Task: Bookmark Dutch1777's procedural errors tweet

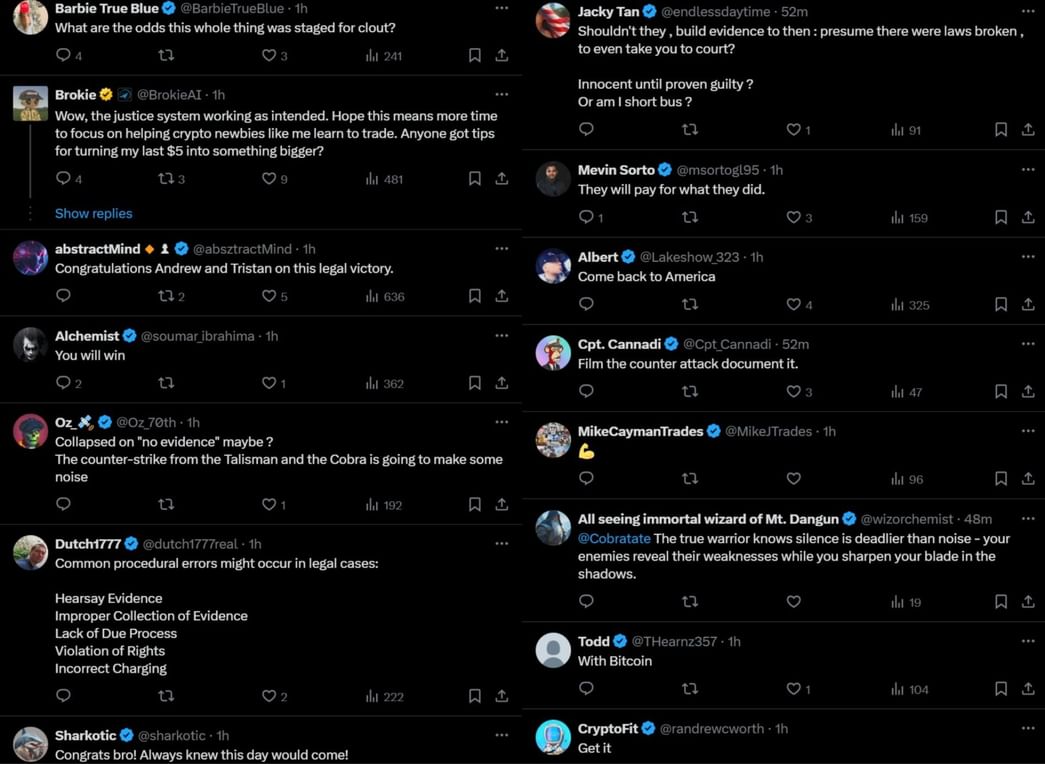Action: [475, 696]
